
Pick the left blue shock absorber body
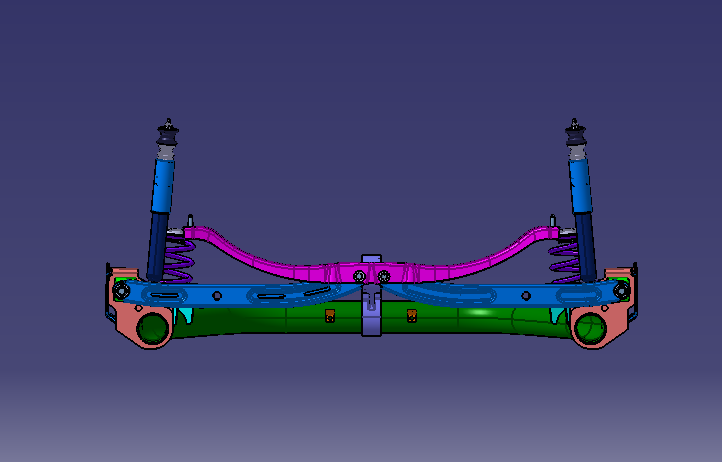[163, 185]
